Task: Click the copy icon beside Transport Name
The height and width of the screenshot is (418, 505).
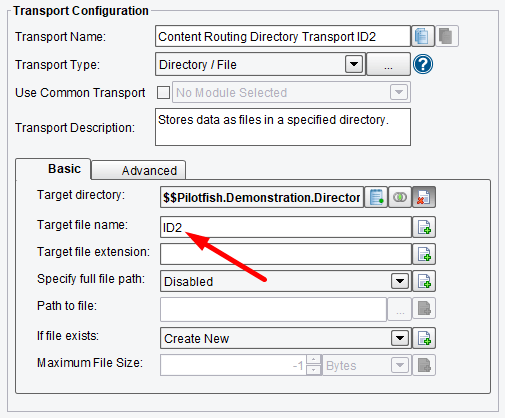Action: click(x=423, y=36)
